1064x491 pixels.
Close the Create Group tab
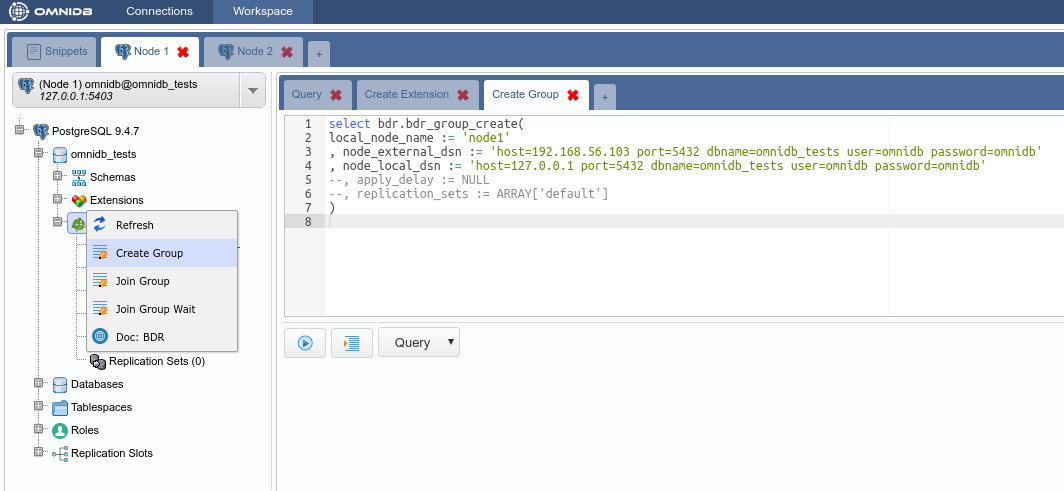click(x=573, y=95)
